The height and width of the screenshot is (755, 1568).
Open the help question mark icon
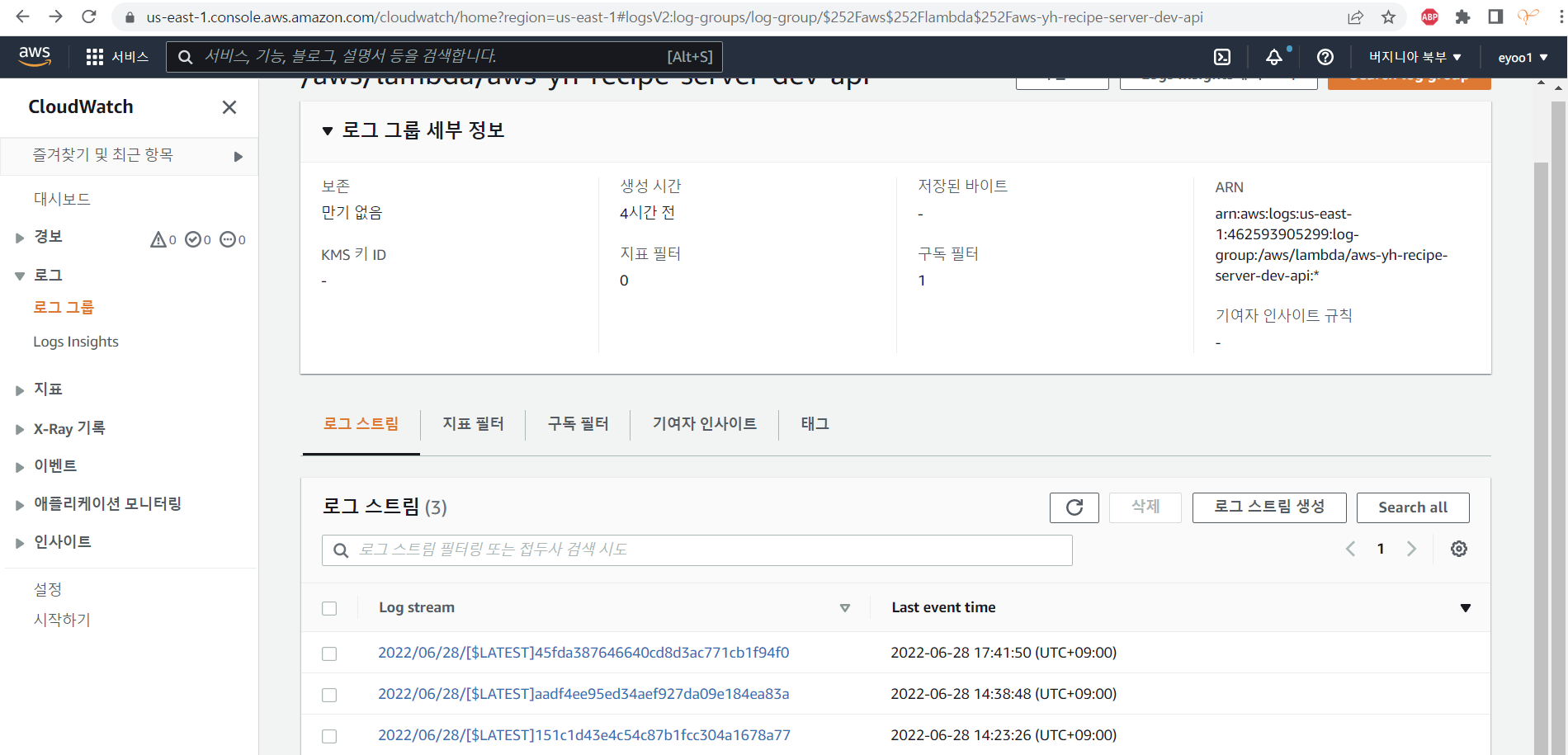click(1325, 57)
